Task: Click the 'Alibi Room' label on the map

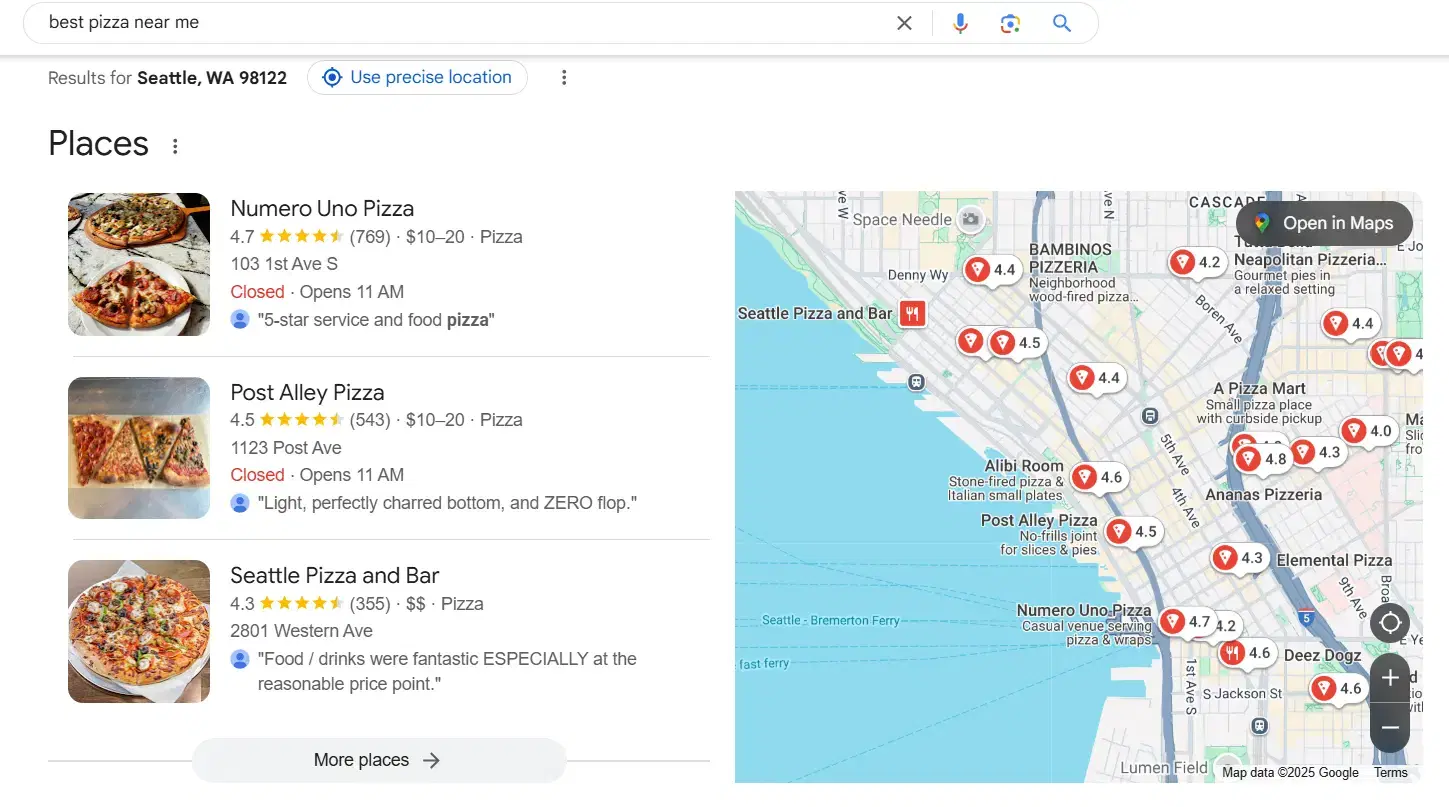Action: pos(1024,466)
